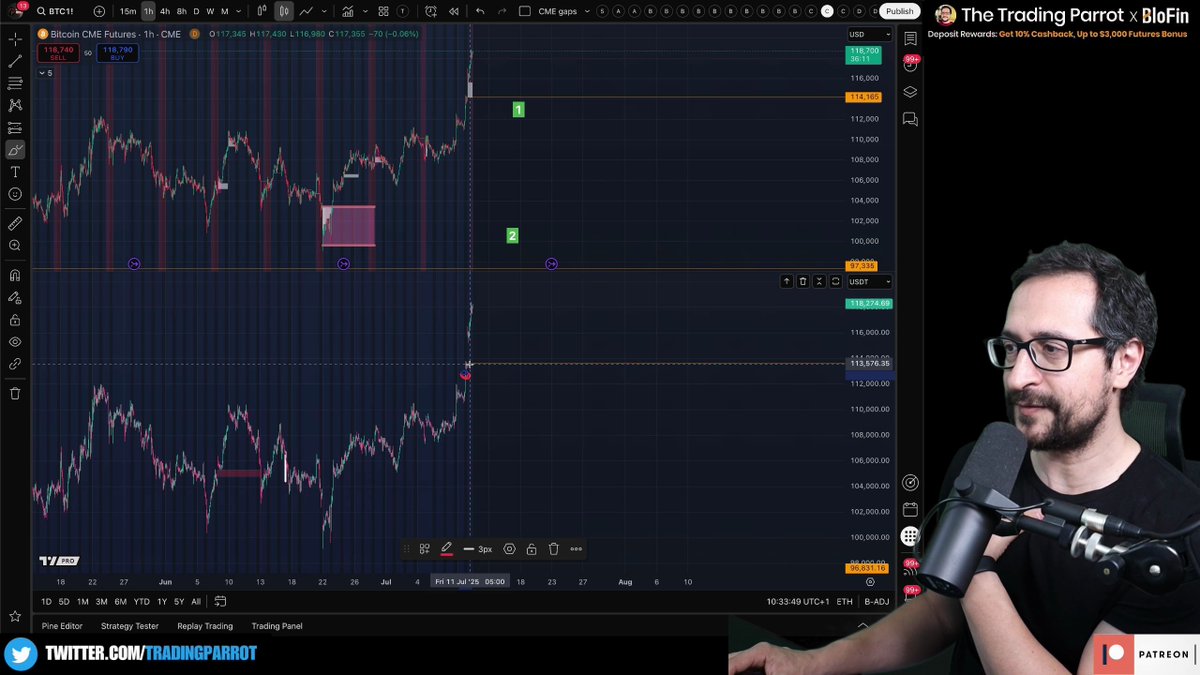Select the active brush drawing tool

click(x=15, y=150)
